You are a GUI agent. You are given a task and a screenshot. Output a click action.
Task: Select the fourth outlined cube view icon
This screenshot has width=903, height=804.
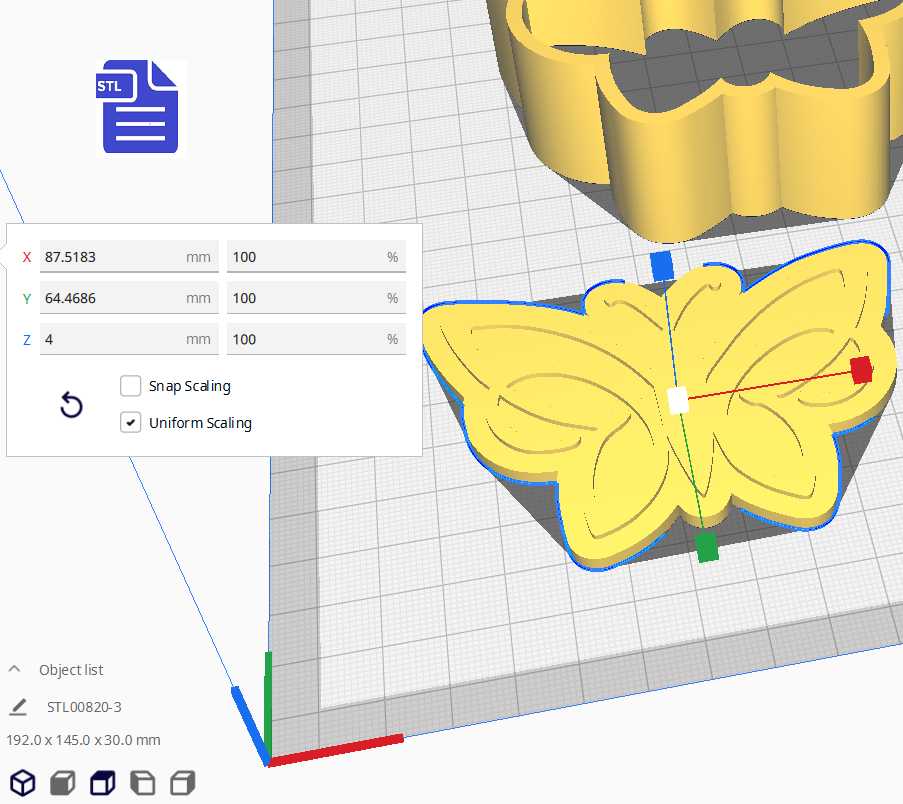[x=142, y=783]
